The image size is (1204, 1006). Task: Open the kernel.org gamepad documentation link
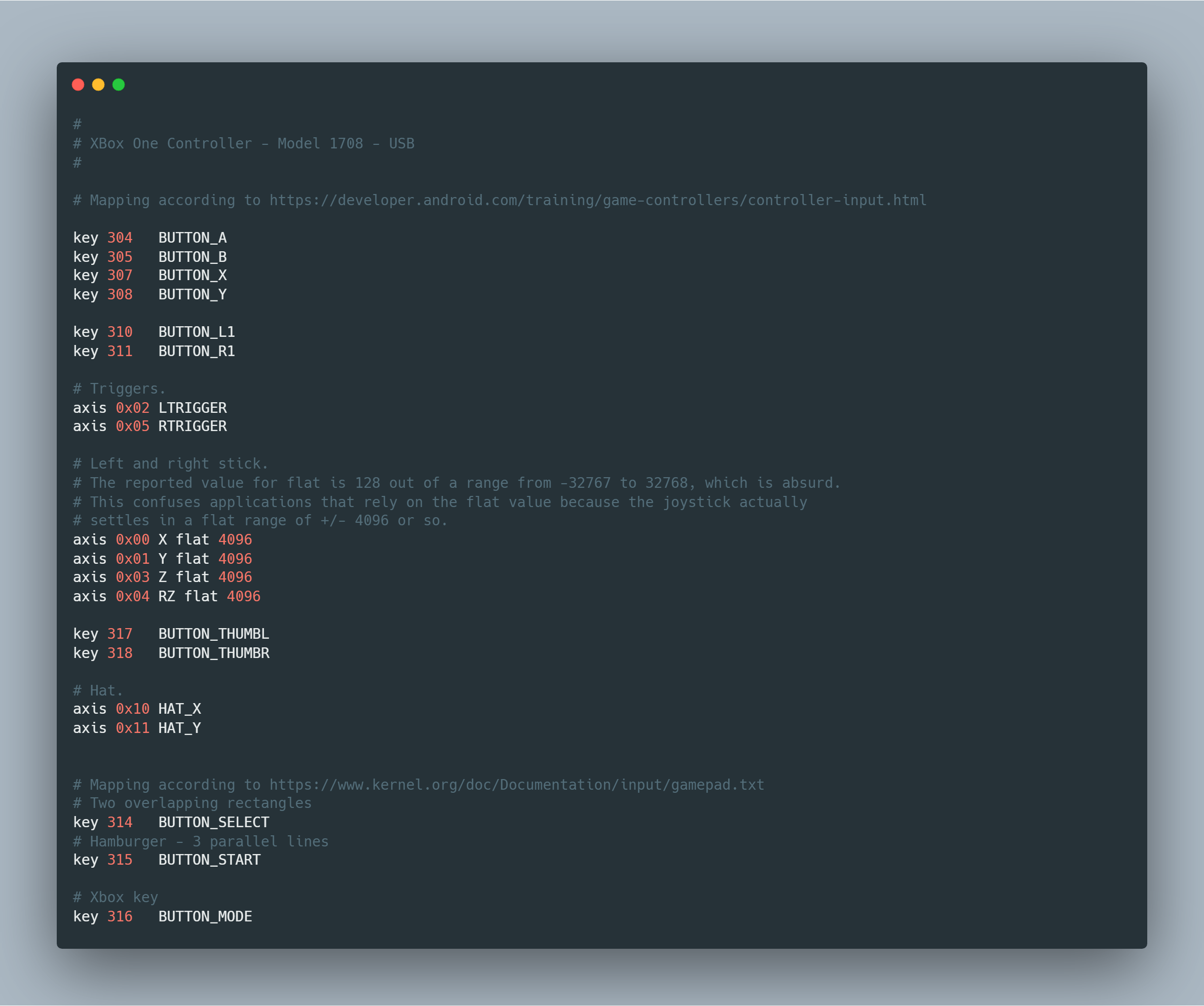[516, 784]
